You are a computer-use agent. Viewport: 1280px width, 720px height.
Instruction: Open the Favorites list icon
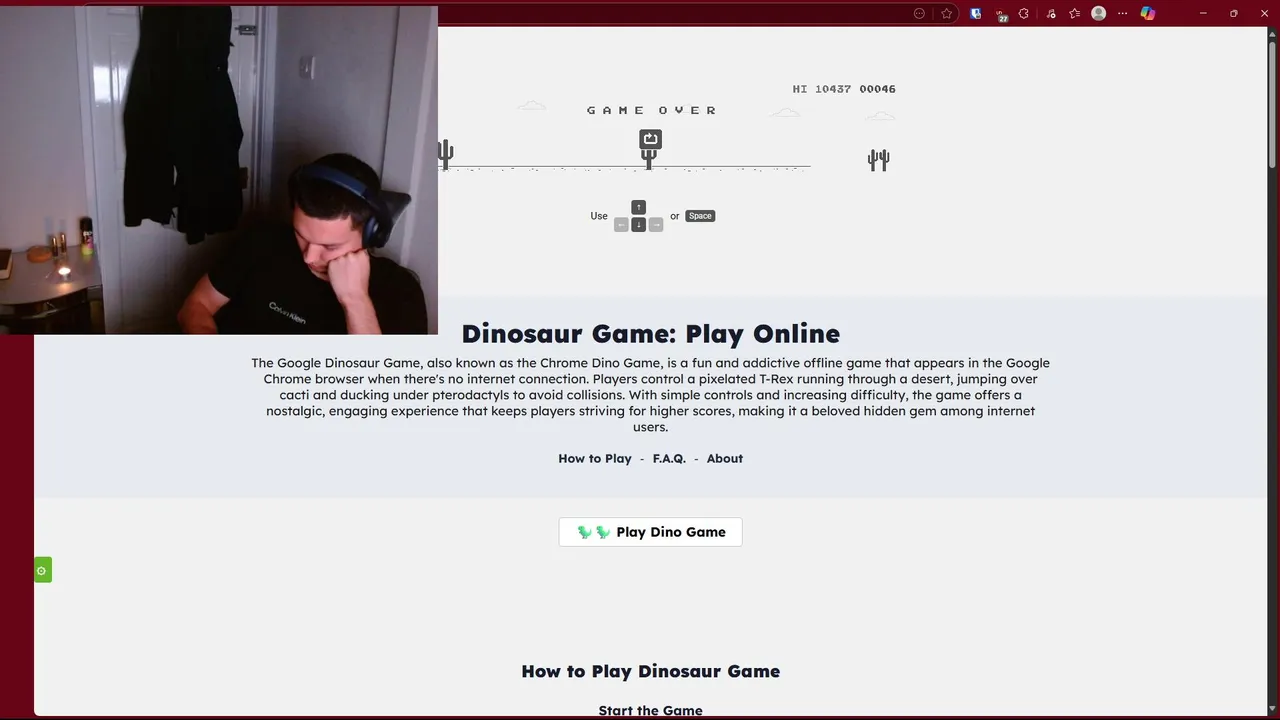1075,13
